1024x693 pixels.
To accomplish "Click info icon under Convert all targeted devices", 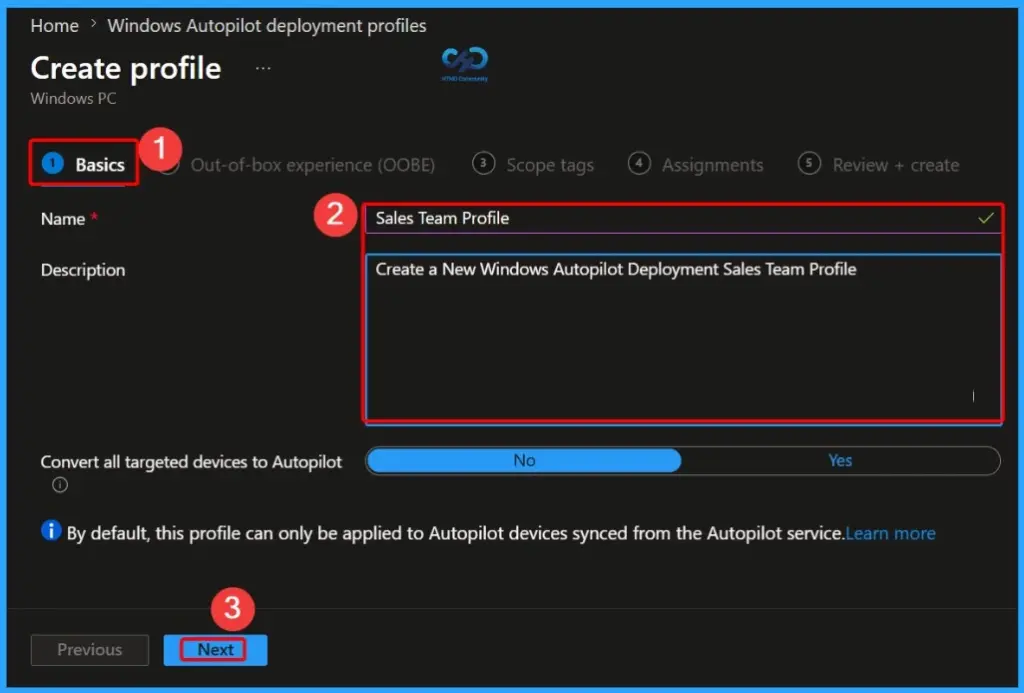I will point(59,485).
